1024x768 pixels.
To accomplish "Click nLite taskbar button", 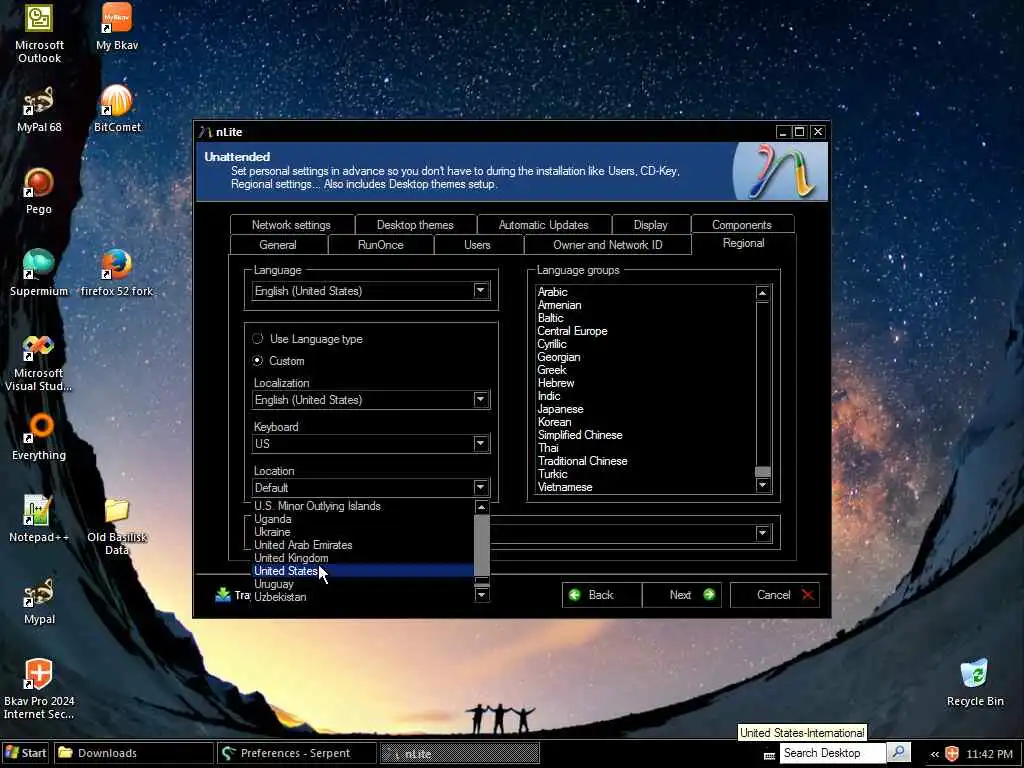I will coord(460,753).
